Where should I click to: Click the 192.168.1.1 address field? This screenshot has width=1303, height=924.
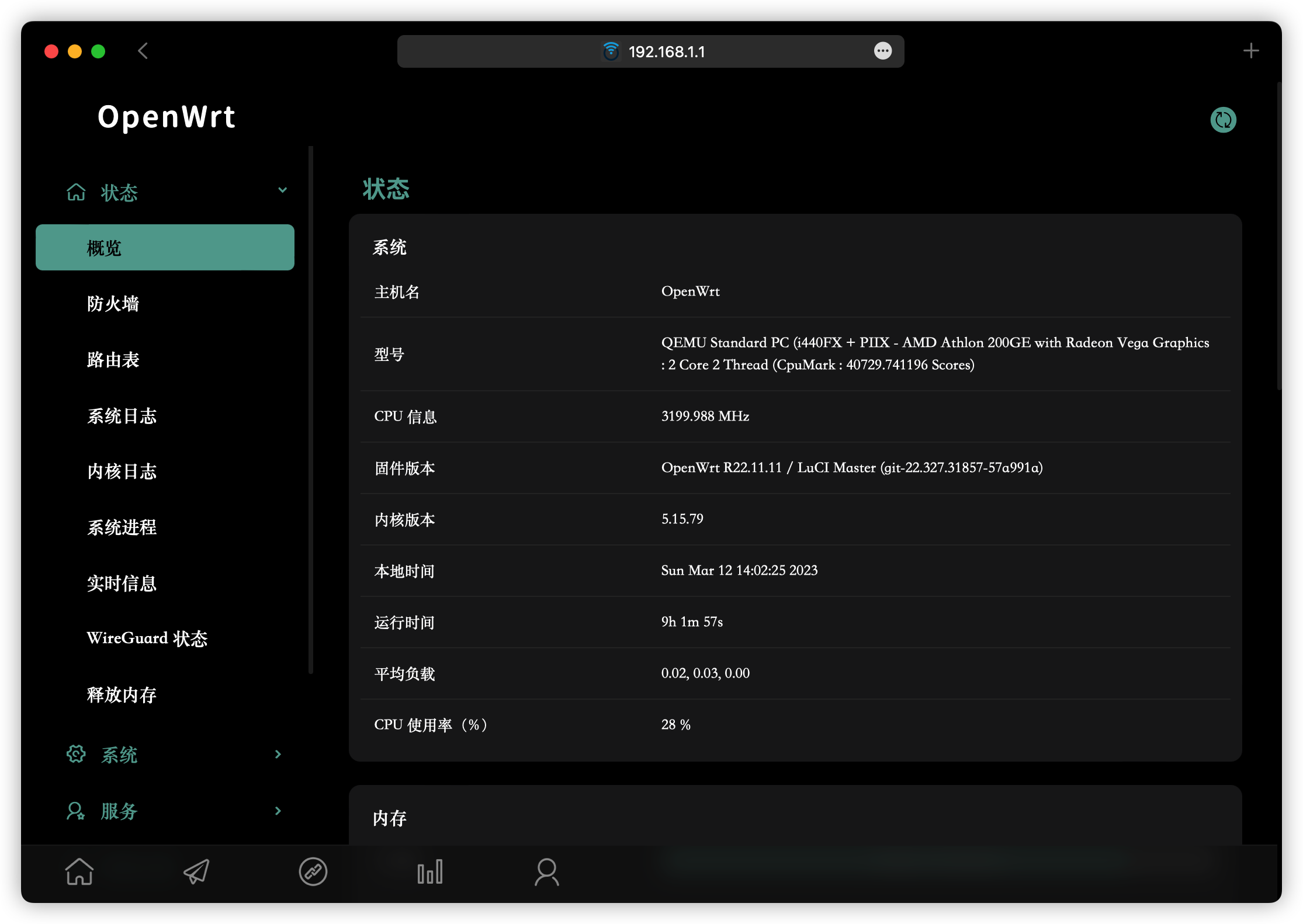coord(651,51)
